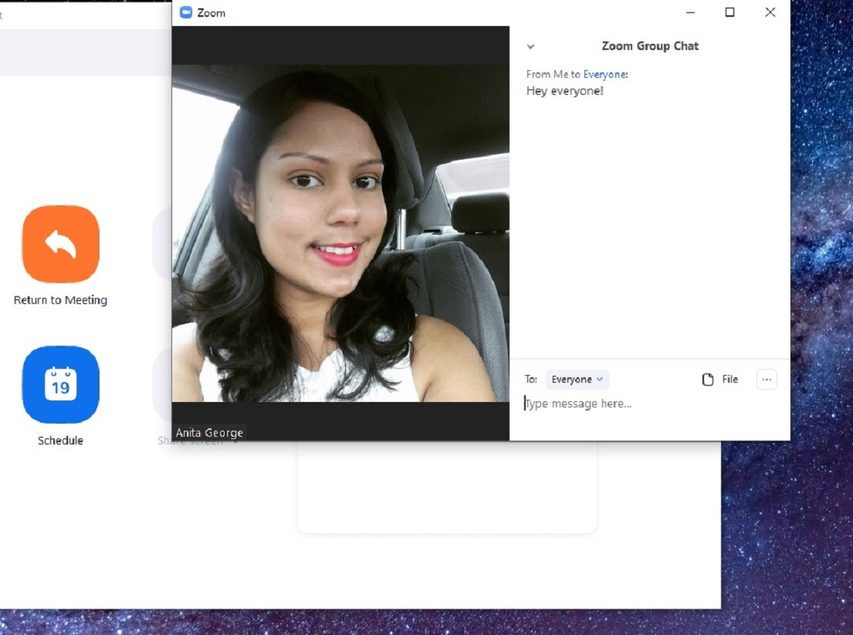853x635 pixels.
Task: Click the Type message here input field
Action: click(650, 404)
